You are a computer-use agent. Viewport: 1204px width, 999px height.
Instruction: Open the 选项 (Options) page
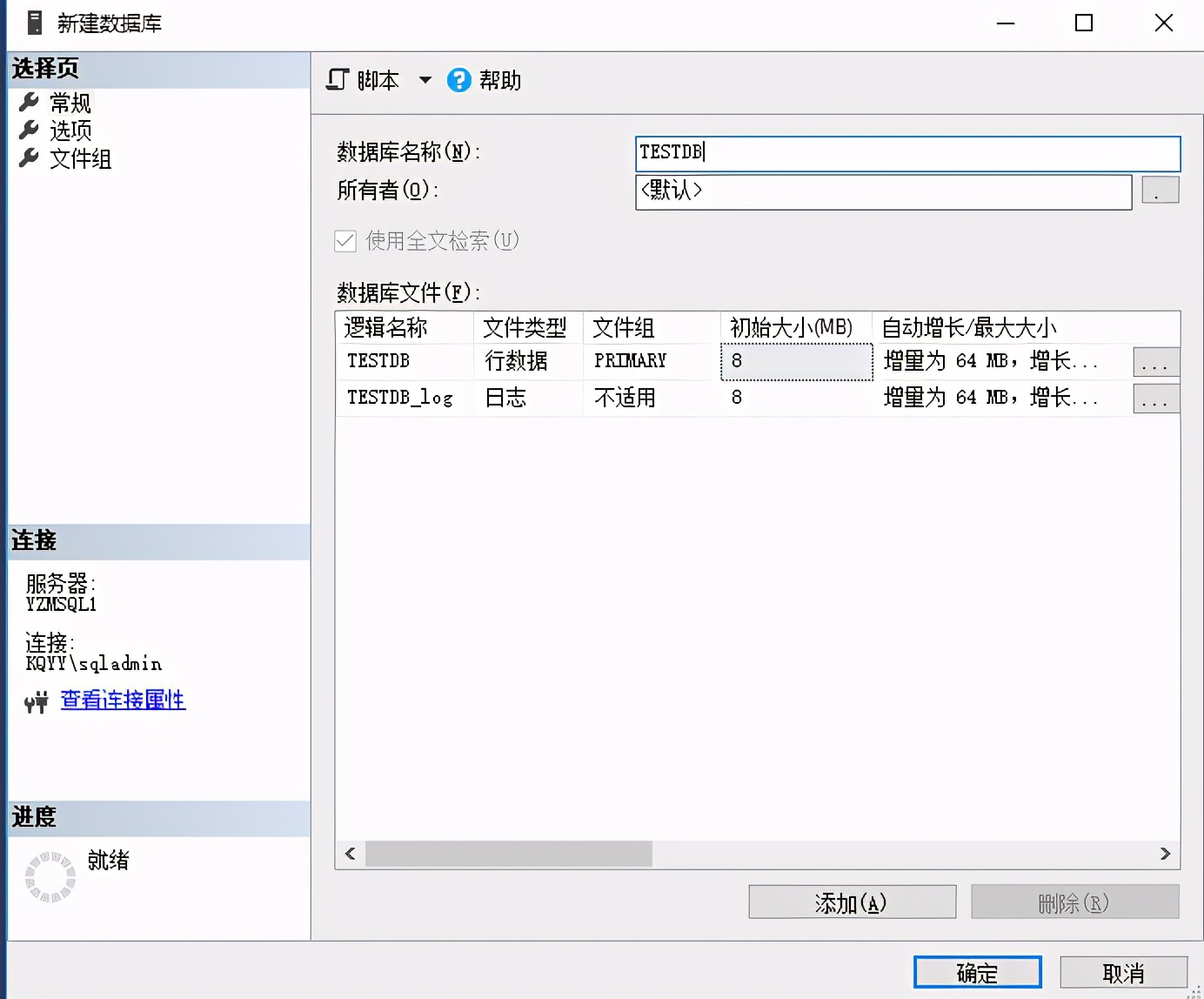pyautogui.click(x=70, y=131)
